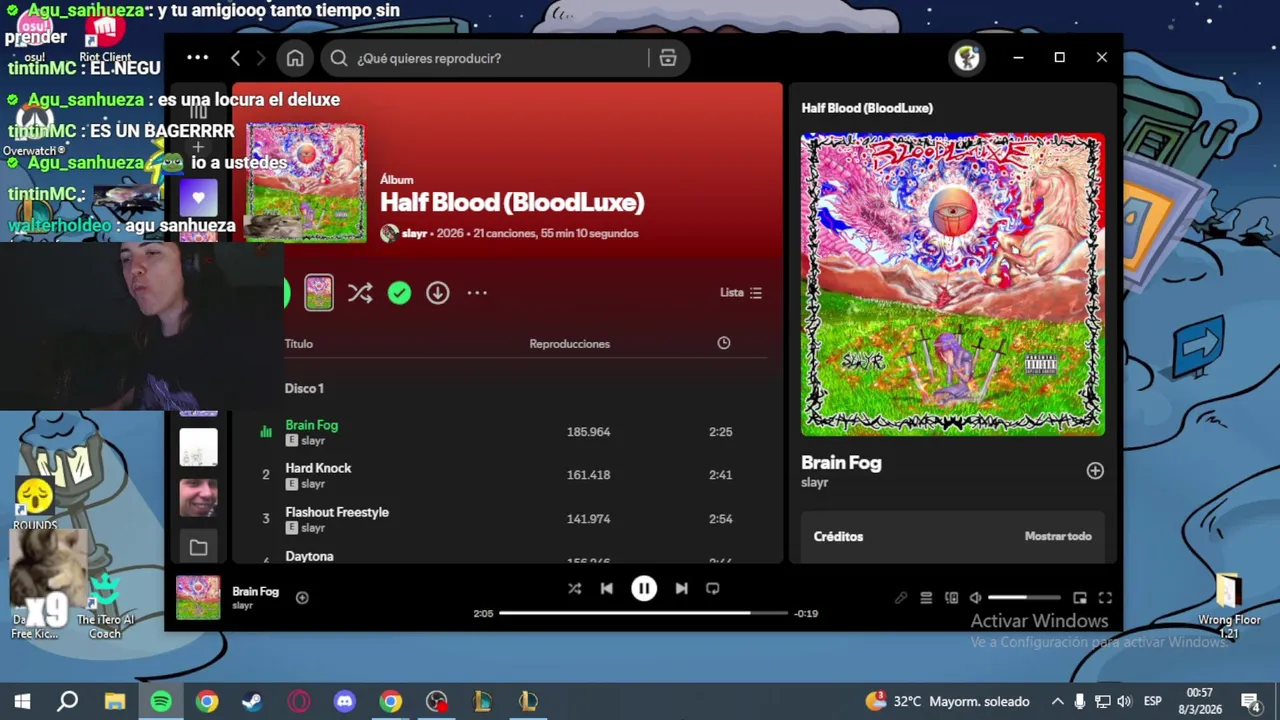1280x720 pixels.
Task: Open the Browse icon in search bar
Action: 668,58
